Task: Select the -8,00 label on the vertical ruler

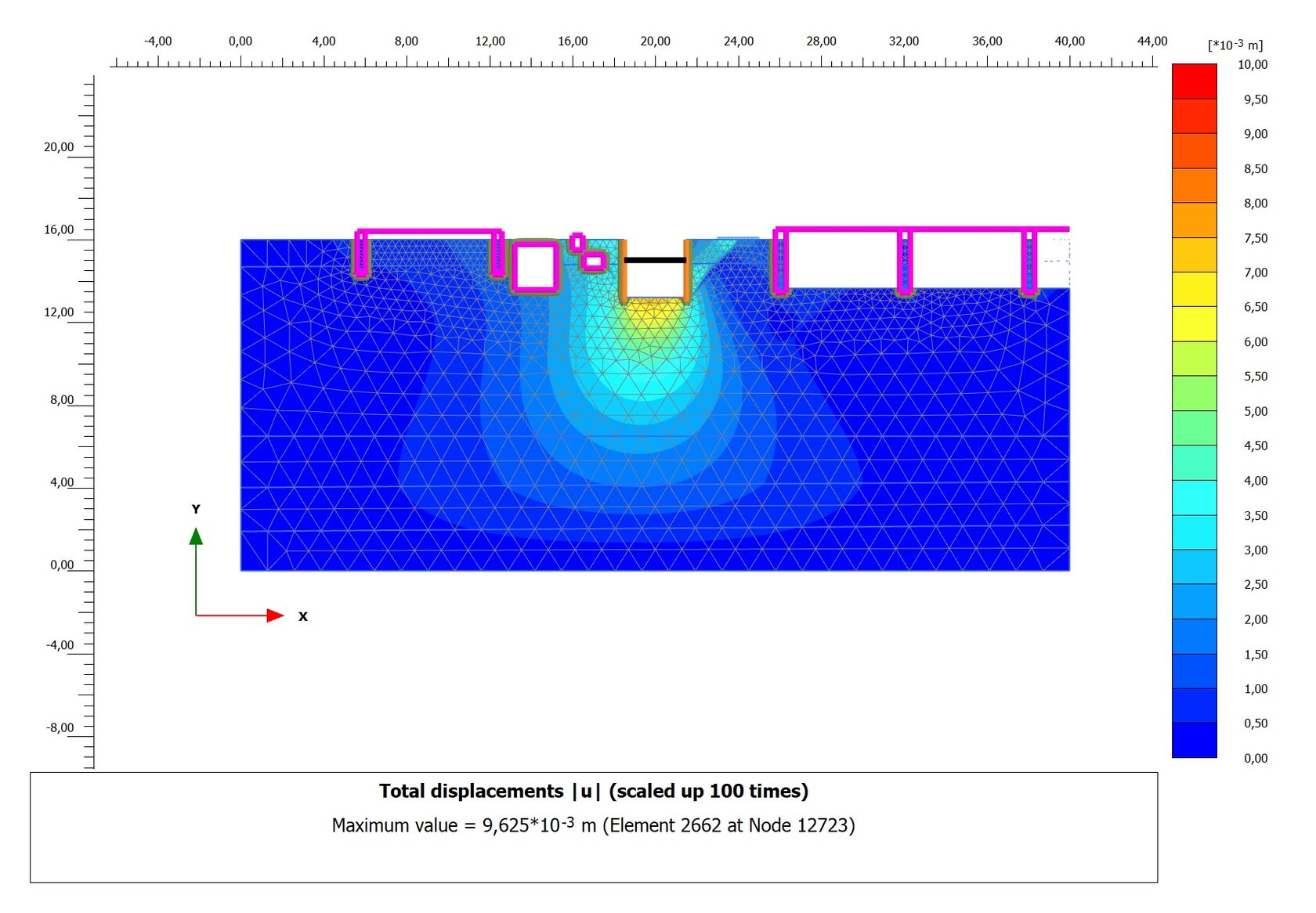Action: [60, 727]
